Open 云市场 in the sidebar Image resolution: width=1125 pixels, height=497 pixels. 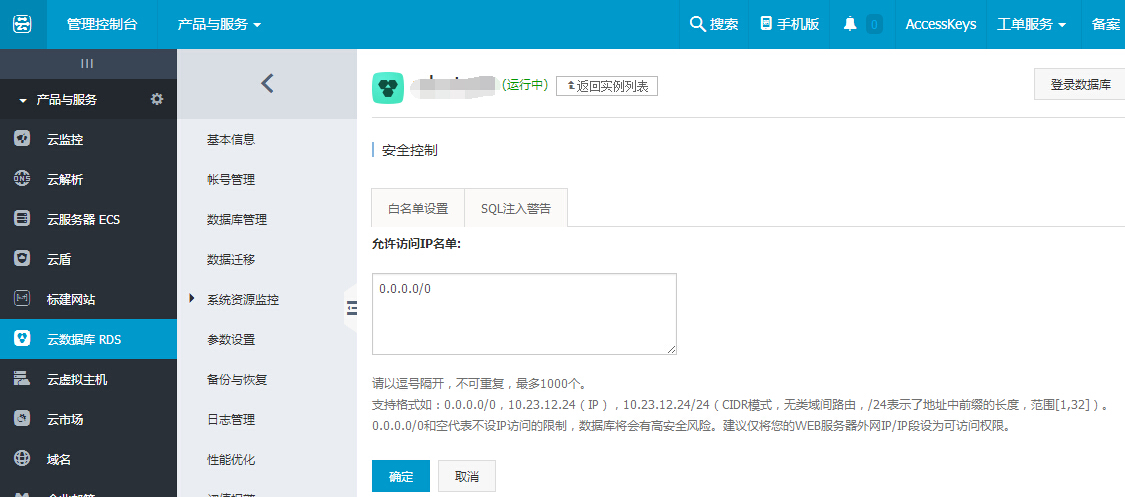pos(64,419)
